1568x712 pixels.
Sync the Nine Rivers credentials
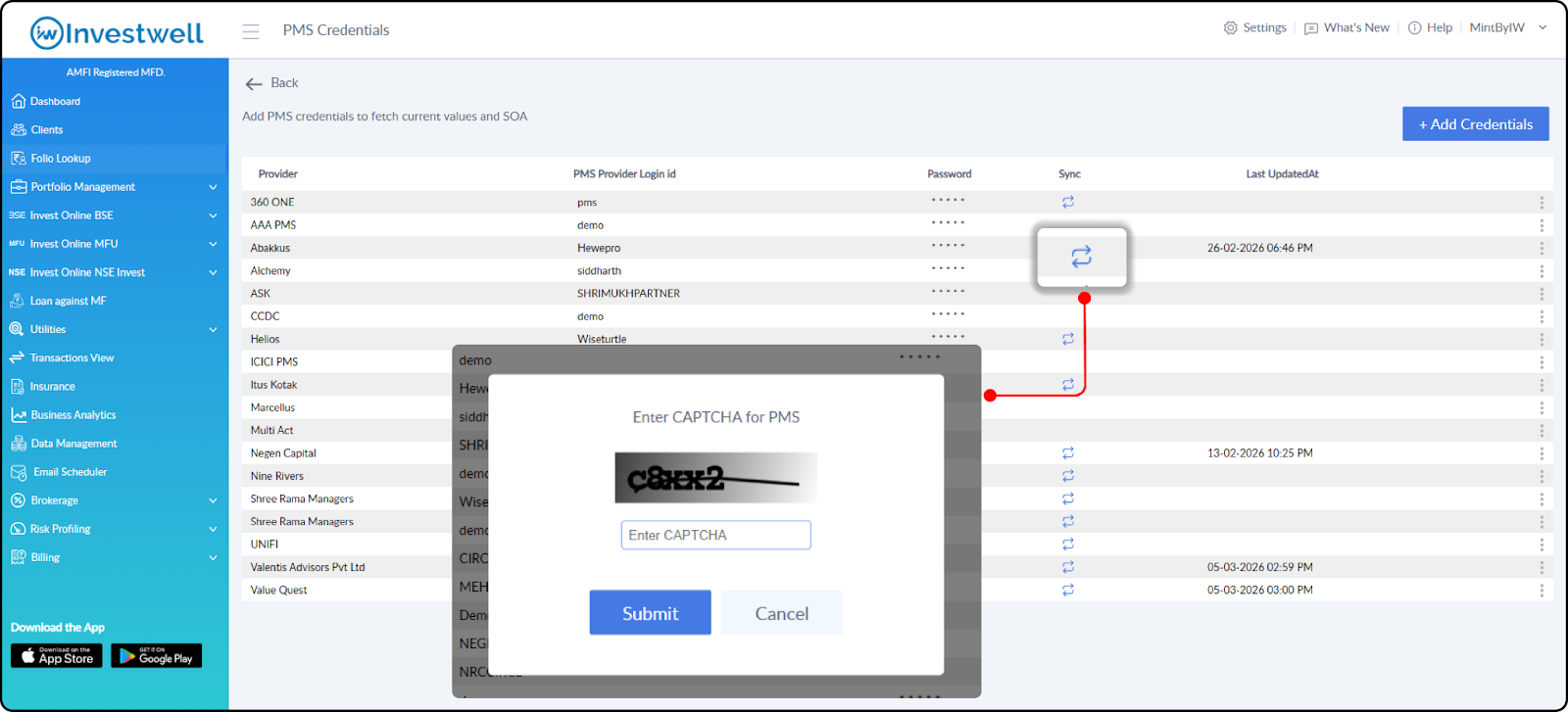[1068, 476]
